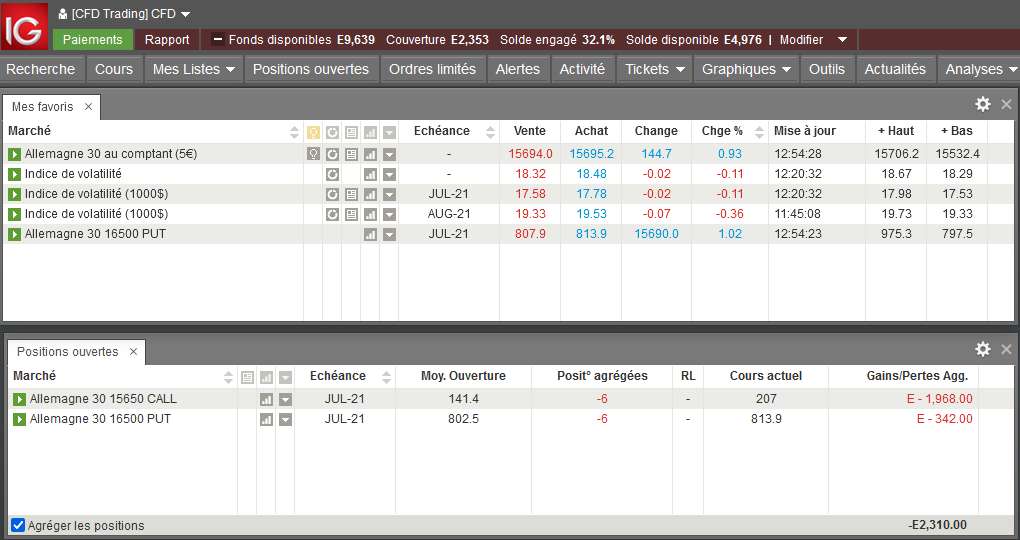Image resolution: width=1020 pixels, height=540 pixels.
Task: Click the green Paiements button
Action: point(93,40)
